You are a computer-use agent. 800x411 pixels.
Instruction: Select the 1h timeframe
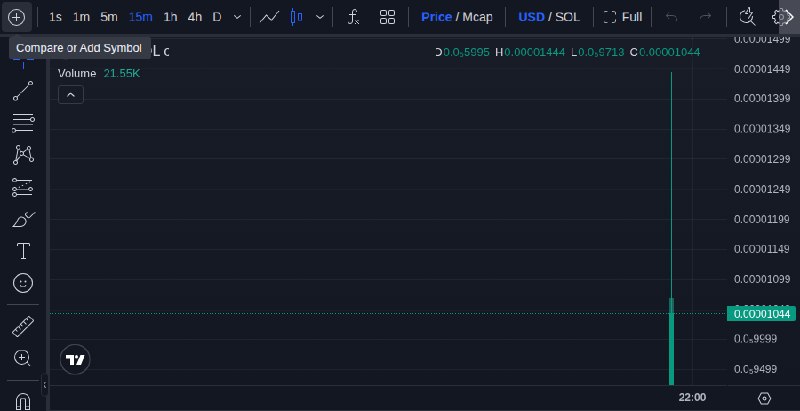coord(170,17)
